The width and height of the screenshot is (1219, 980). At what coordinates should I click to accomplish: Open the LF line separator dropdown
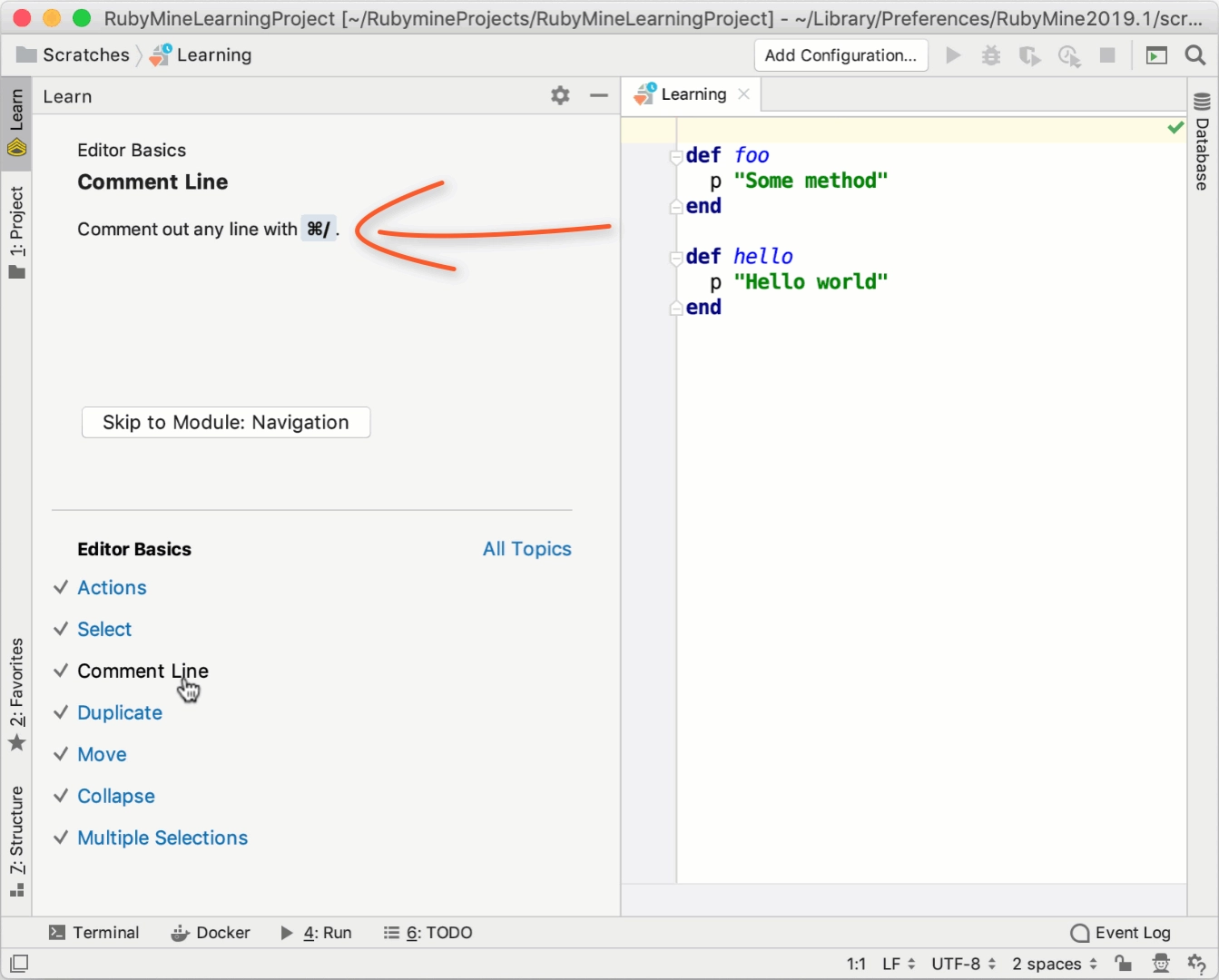pyautogui.click(x=899, y=964)
